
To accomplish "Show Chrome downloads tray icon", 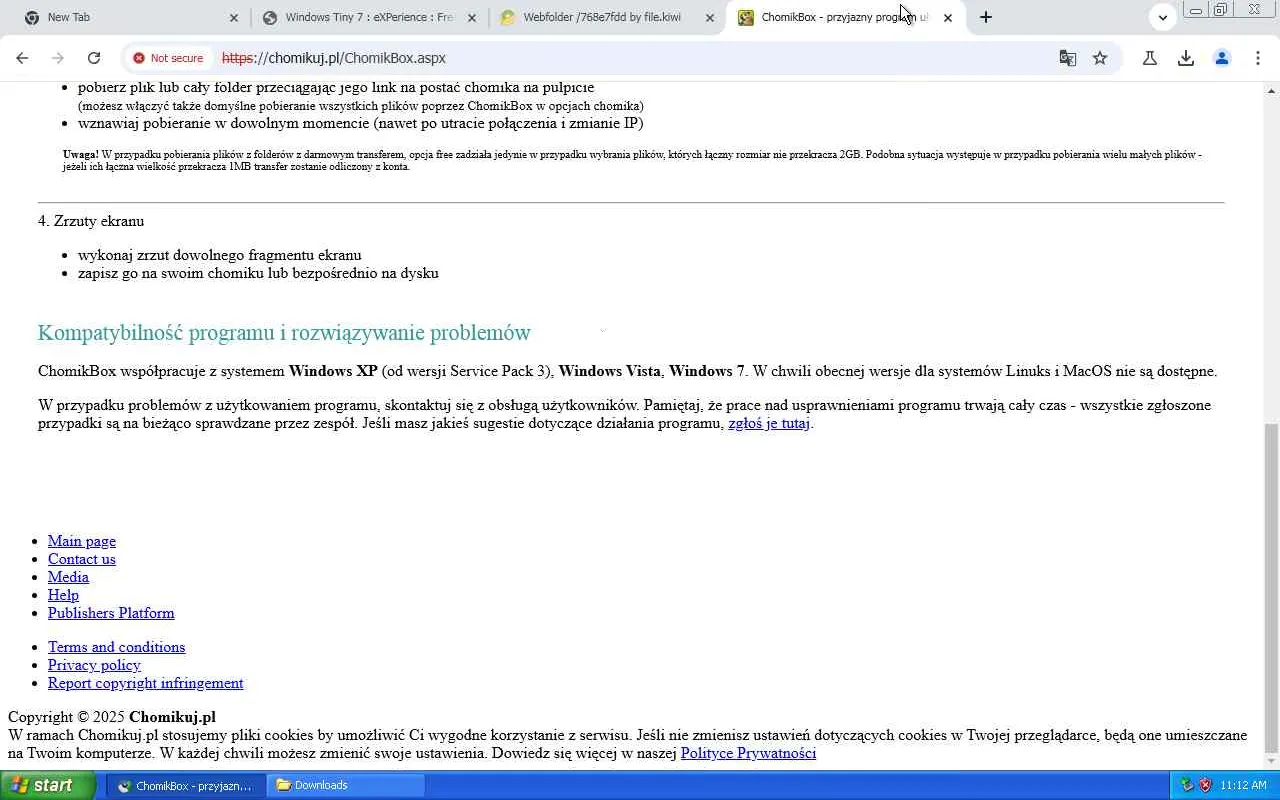I will point(1186,58).
